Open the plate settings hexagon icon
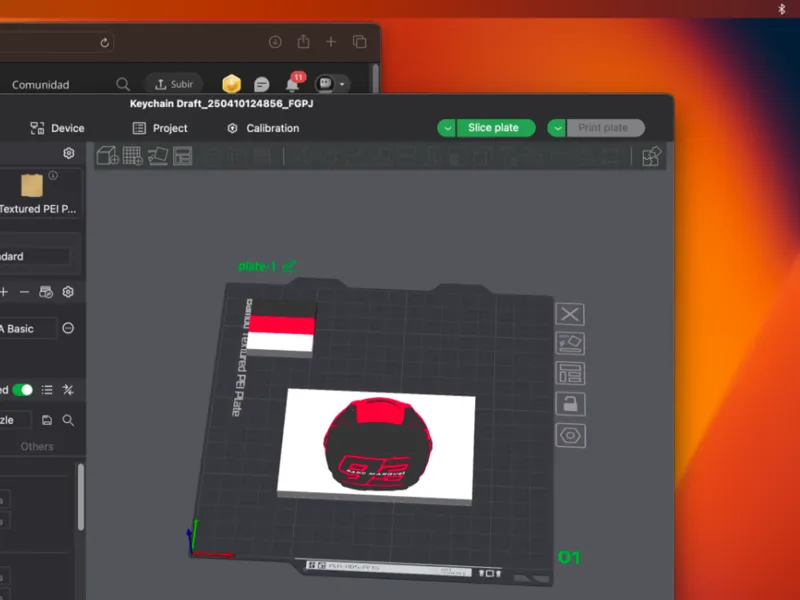The height and width of the screenshot is (600, 800). point(570,436)
